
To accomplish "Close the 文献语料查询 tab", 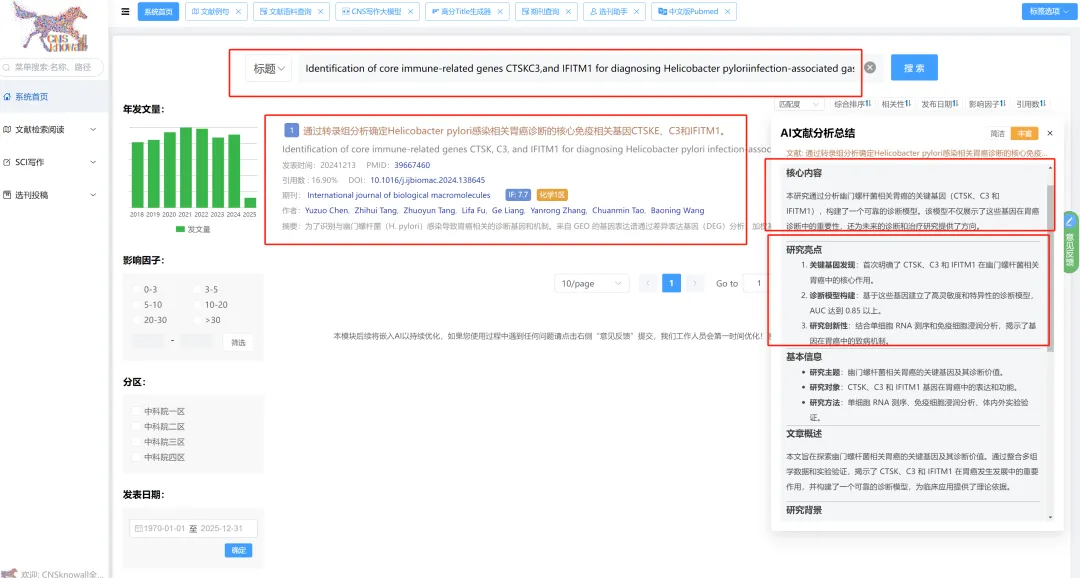I will click(x=320, y=12).
